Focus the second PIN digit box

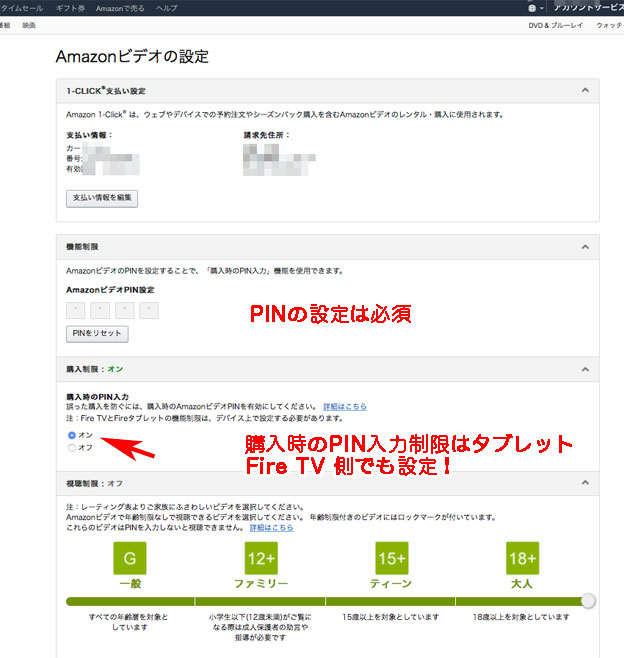pyautogui.click(x=100, y=311)
